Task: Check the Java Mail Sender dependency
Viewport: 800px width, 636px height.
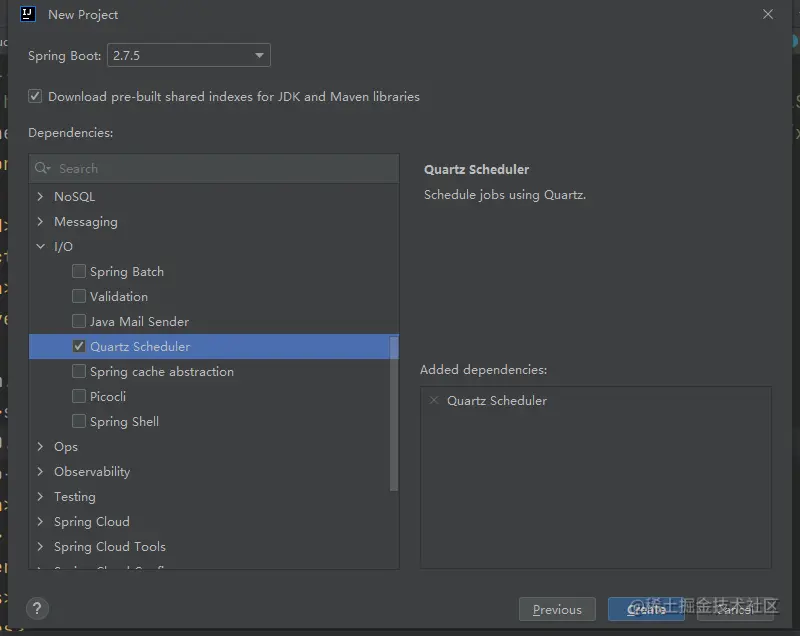Action: coord(79,321)
